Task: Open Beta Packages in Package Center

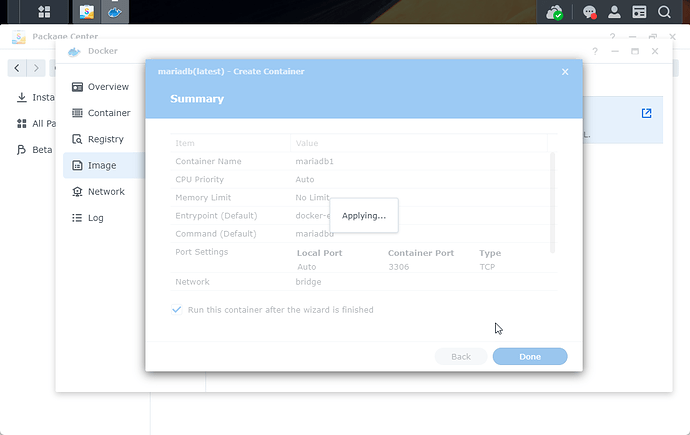Action: 34,150
